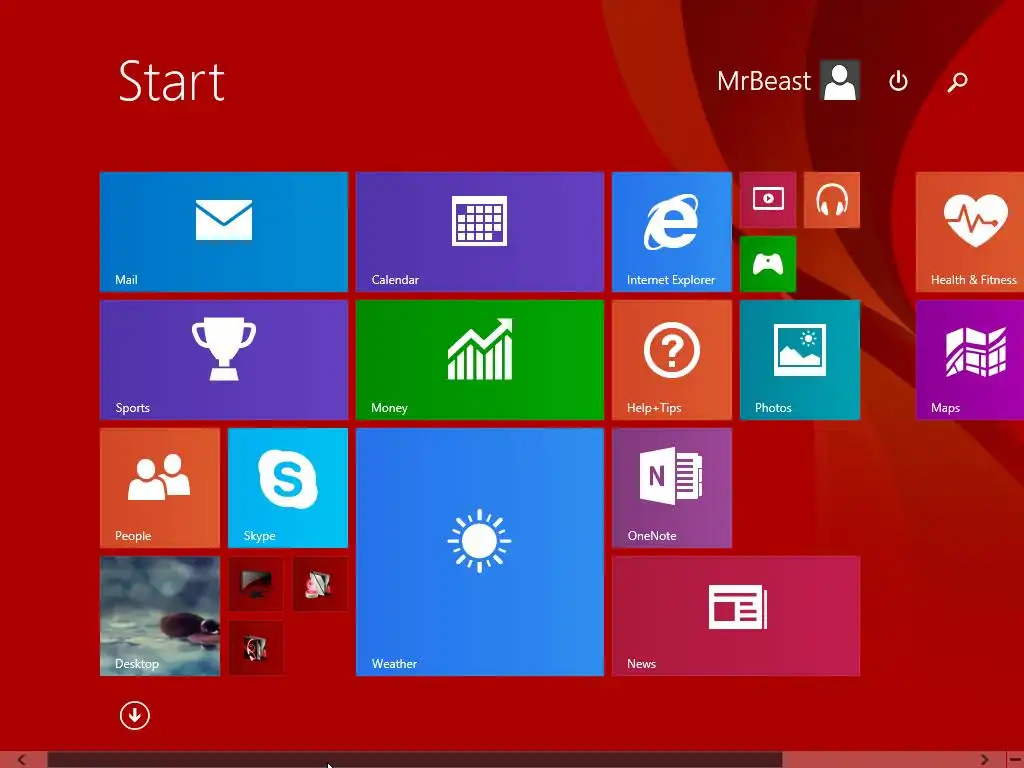Open the Video app small tile
The width and height of the screenshot is (1024, 768).
tap(768, 200)
